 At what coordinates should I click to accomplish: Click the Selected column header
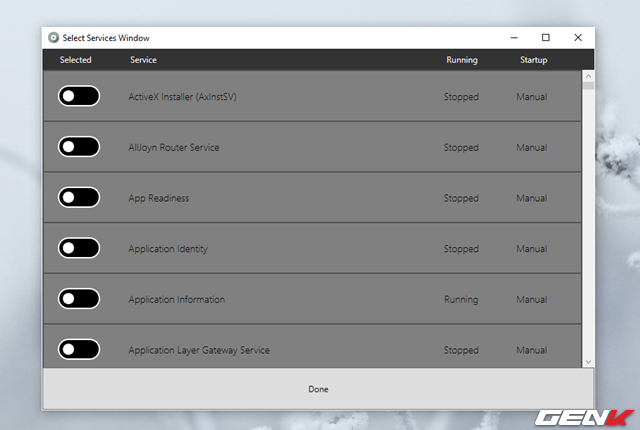coord(76,60)
